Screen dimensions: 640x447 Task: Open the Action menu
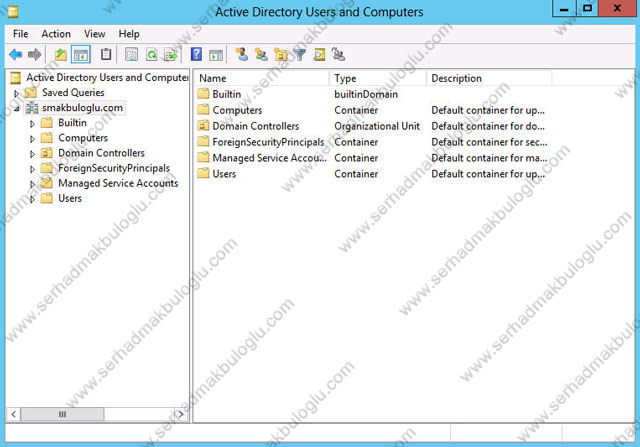[x=56, y=34]
